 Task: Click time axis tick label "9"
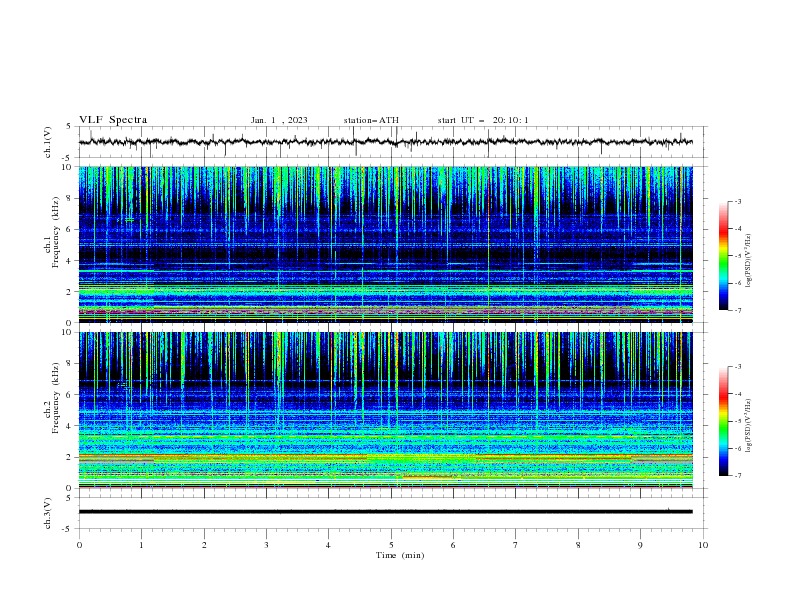coord(640,545)
